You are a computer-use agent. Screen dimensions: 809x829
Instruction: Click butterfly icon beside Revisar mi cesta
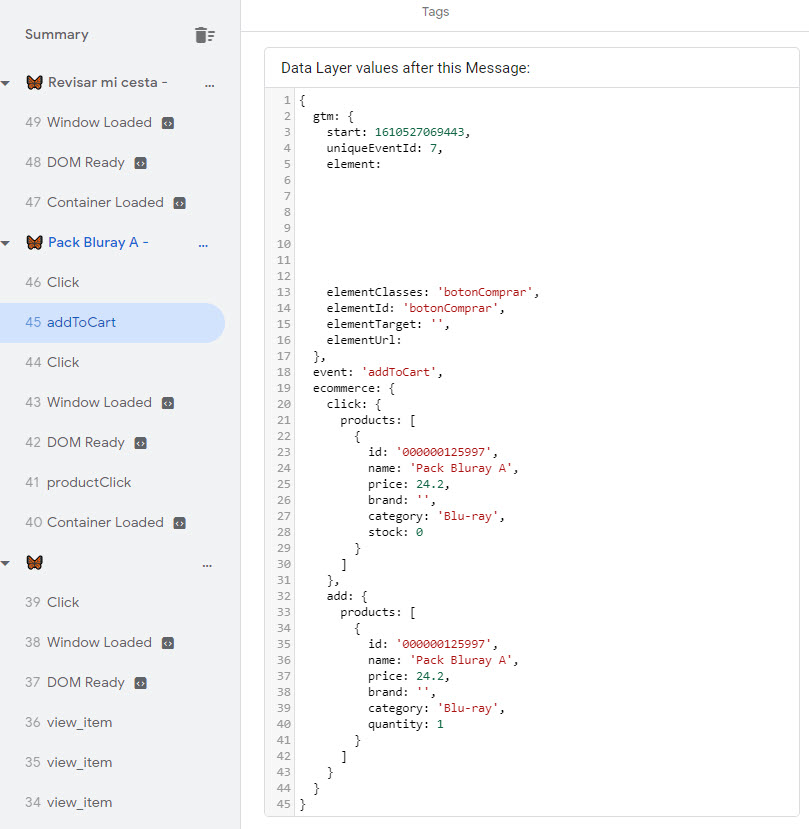coord(34,82)
